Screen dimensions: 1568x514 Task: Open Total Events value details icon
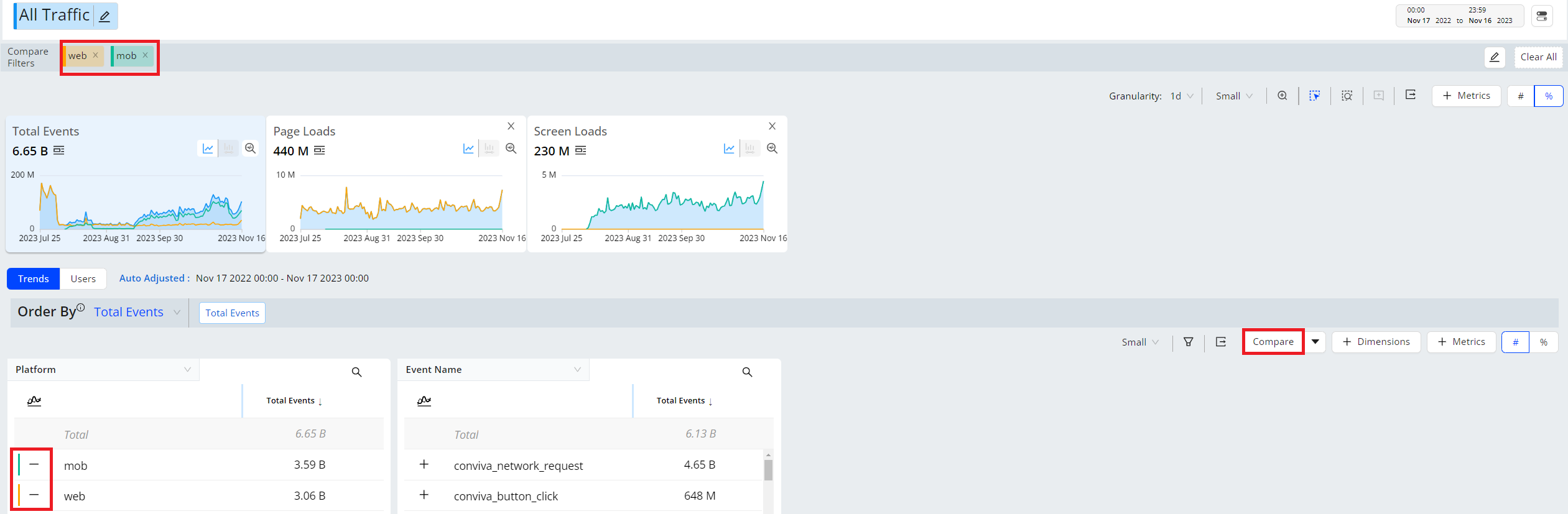click(x=59, y=150)
